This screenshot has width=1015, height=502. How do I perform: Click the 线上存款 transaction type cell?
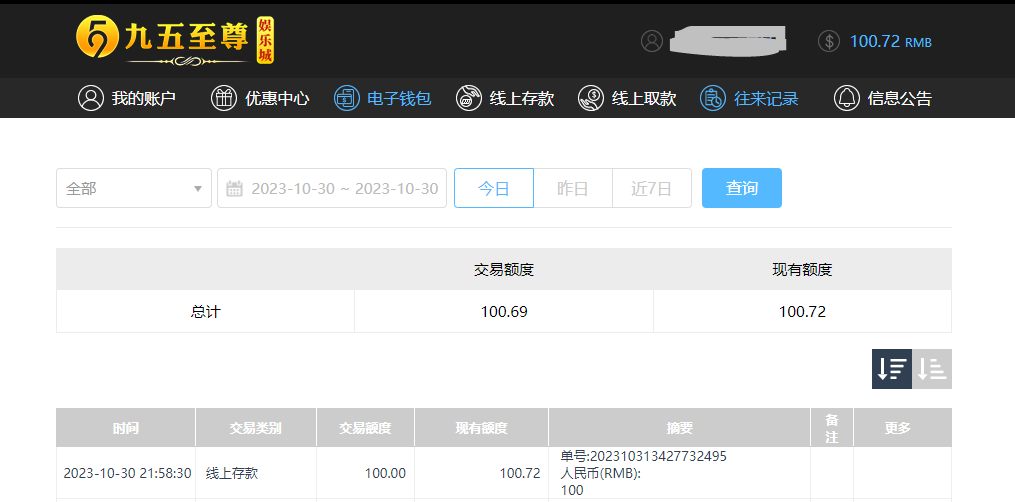click(x=256, y=473)
